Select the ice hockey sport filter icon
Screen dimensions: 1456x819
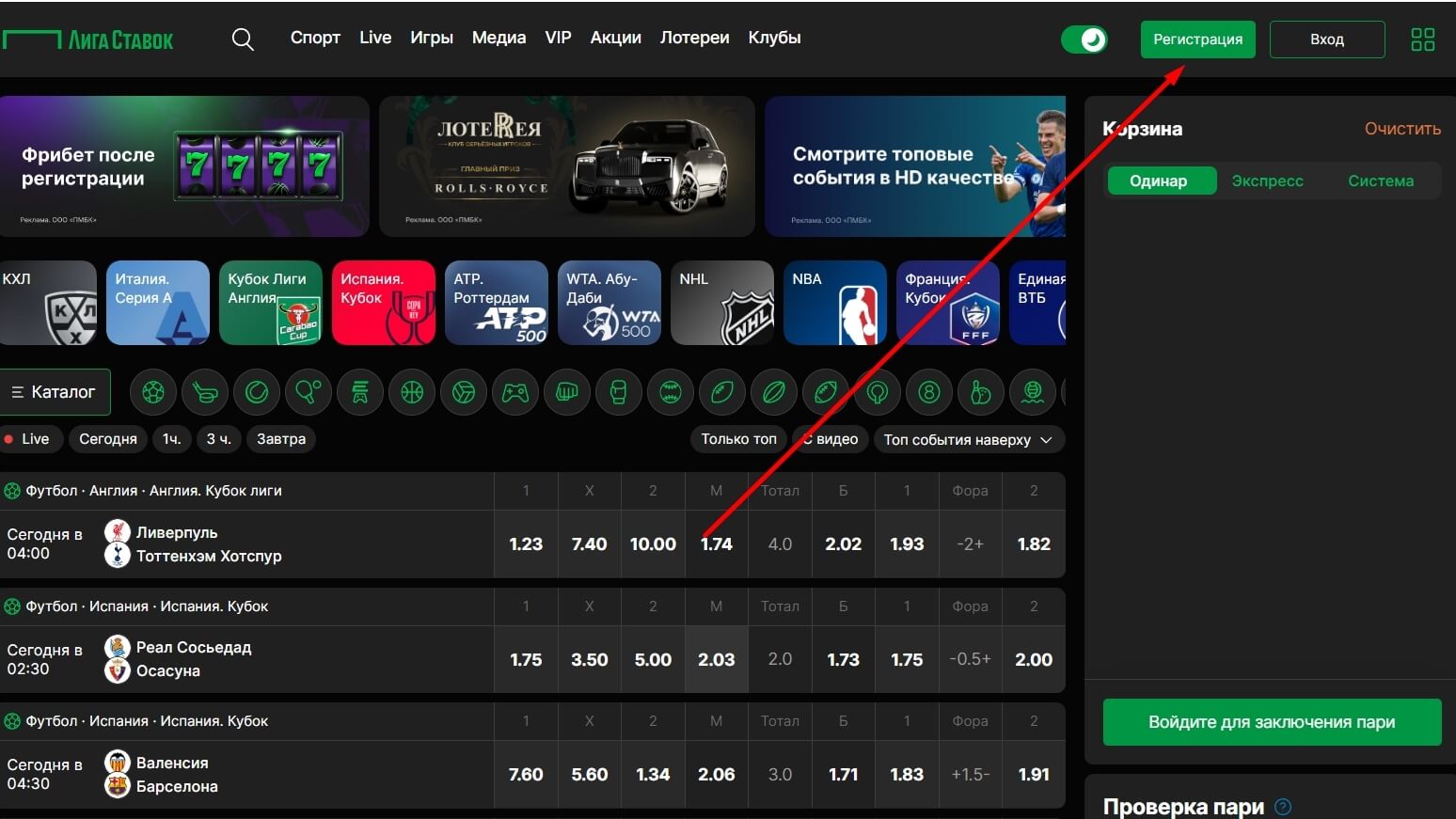(205, 392)
